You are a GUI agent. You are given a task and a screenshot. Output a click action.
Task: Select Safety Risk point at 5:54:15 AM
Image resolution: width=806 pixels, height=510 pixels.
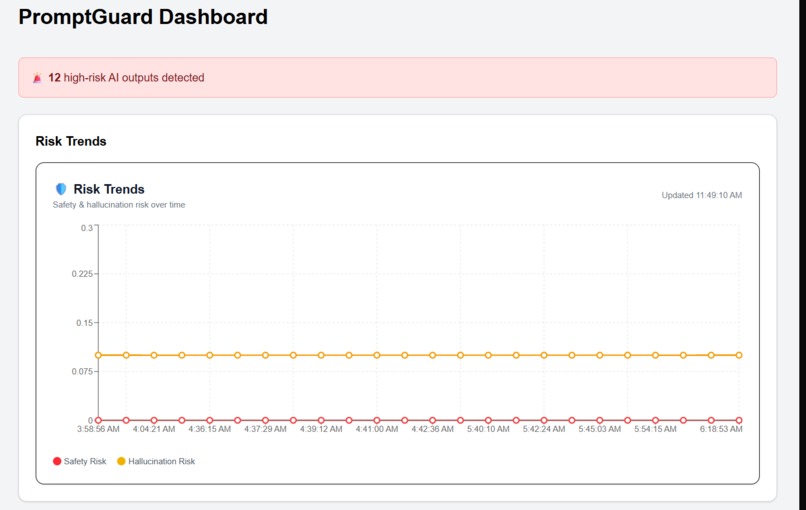(x=655, y=420)
